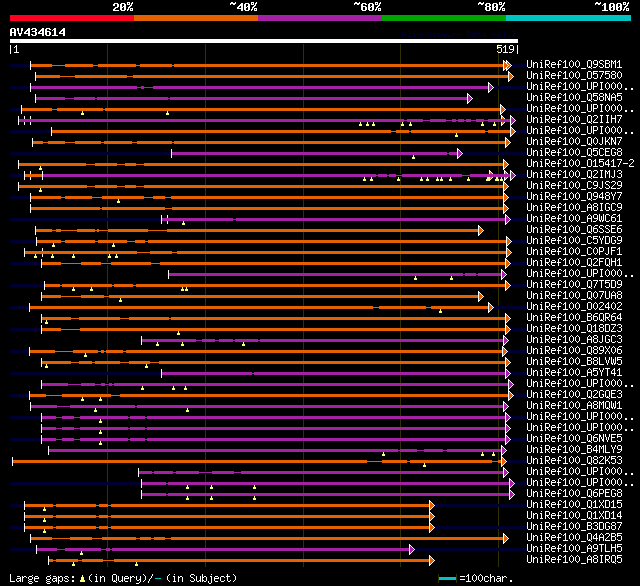Screen dimensions: 640x586
Task: Select the UniRef100_Q2FQH1 label
Action: (x=574, y=263)
